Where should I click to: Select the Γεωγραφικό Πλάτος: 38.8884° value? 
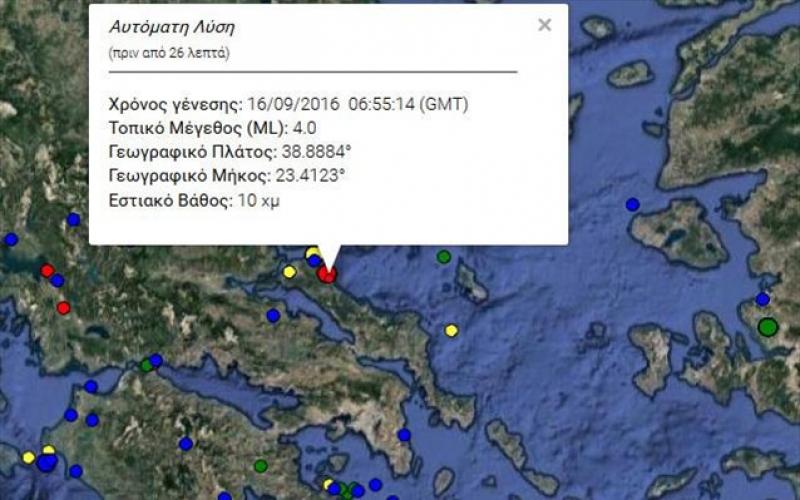click(x=230, y=152)
